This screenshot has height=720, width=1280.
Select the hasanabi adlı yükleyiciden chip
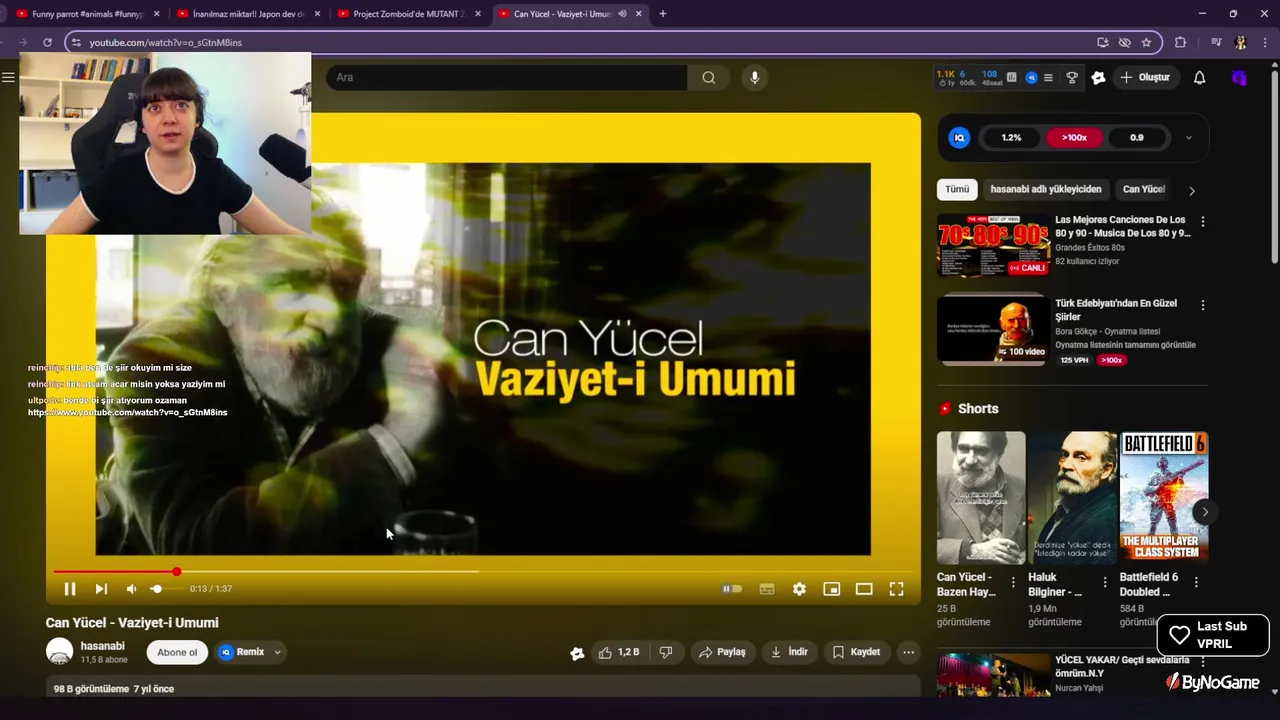click(1046, 189)
